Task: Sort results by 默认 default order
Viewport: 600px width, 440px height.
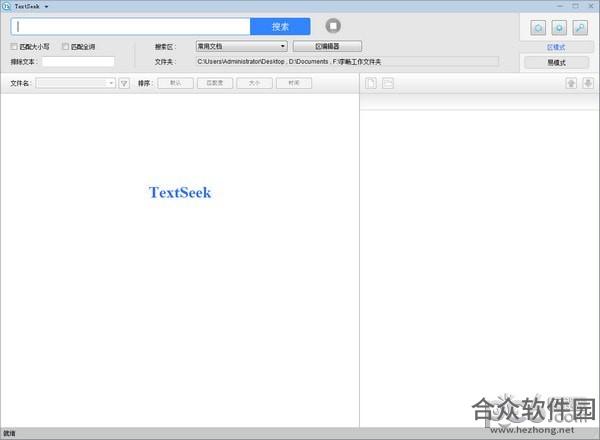Action: tap(176, 83)
